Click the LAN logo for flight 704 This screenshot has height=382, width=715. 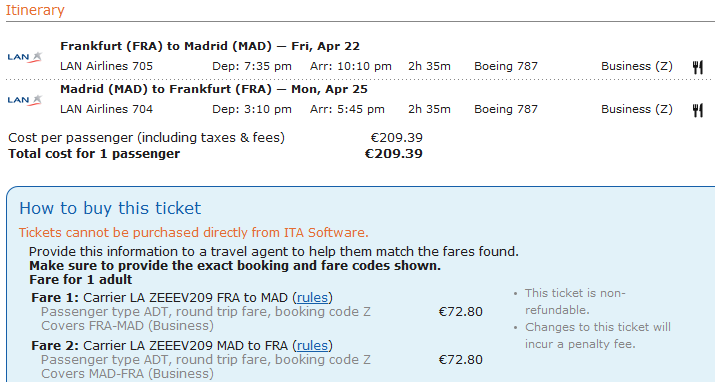(25, 100)
